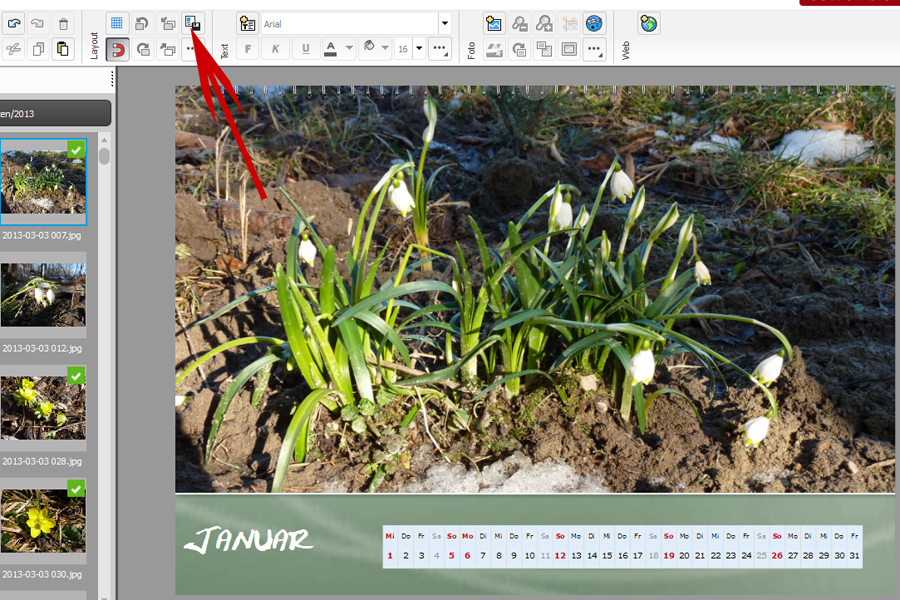Image resolution: width=900 pixels, height=600 pixels.
Task: Click green checkmark on 007.jpg thumbnail
Action: (76, 150)
